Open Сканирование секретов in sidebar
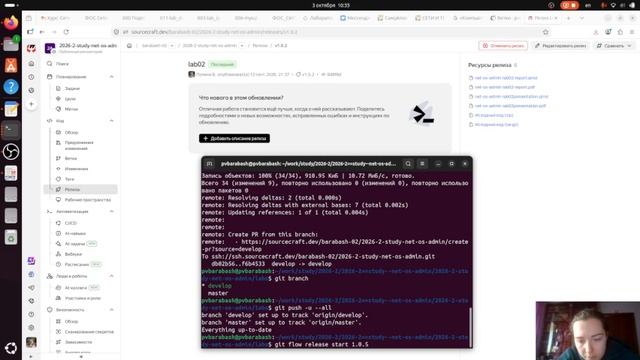The image size is (640, 360). click(x=89, y=332)
